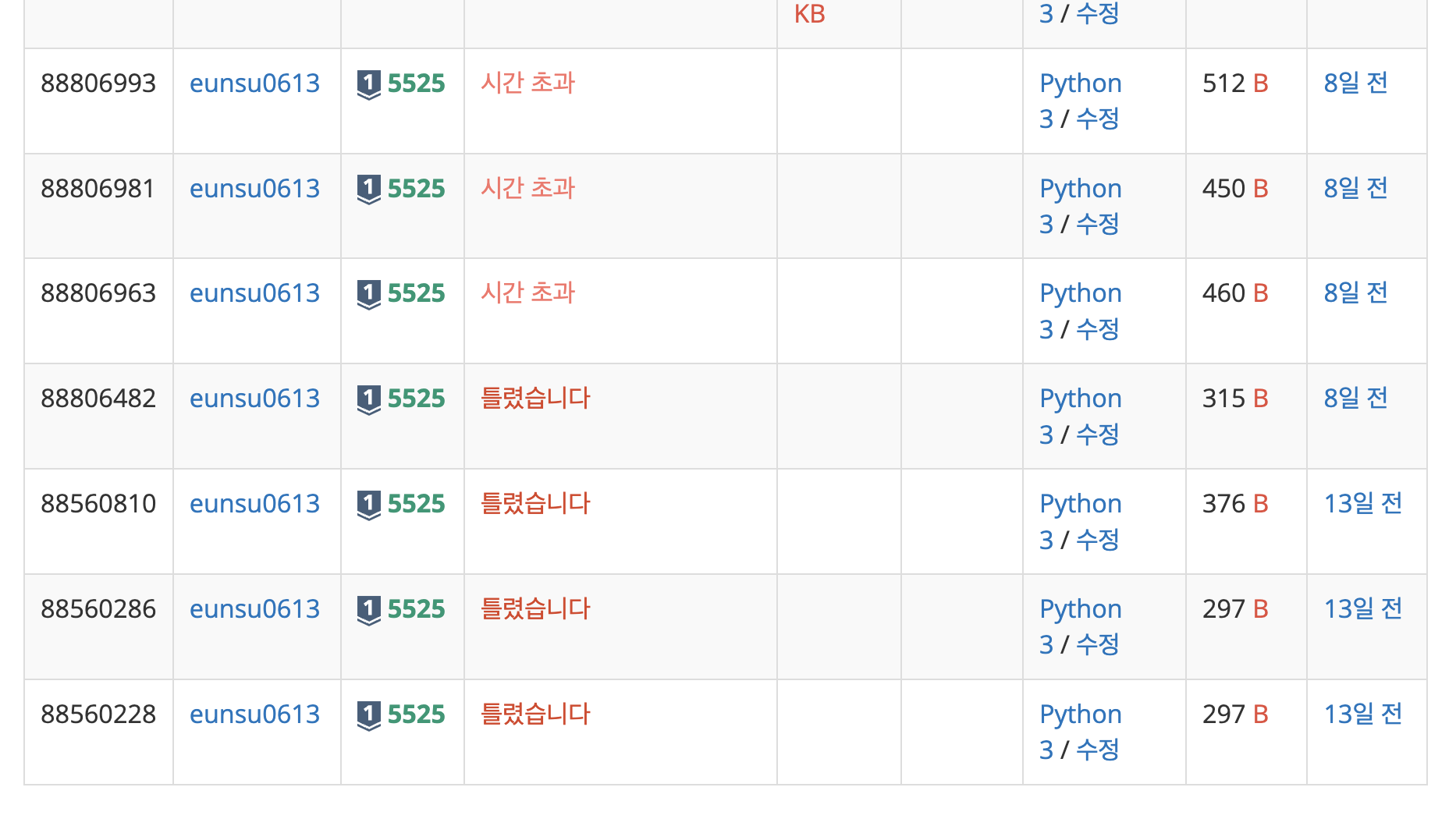1456x819 pixels.
Task: Click submission ID 88806993 in the first column
Action: point(98,83)
